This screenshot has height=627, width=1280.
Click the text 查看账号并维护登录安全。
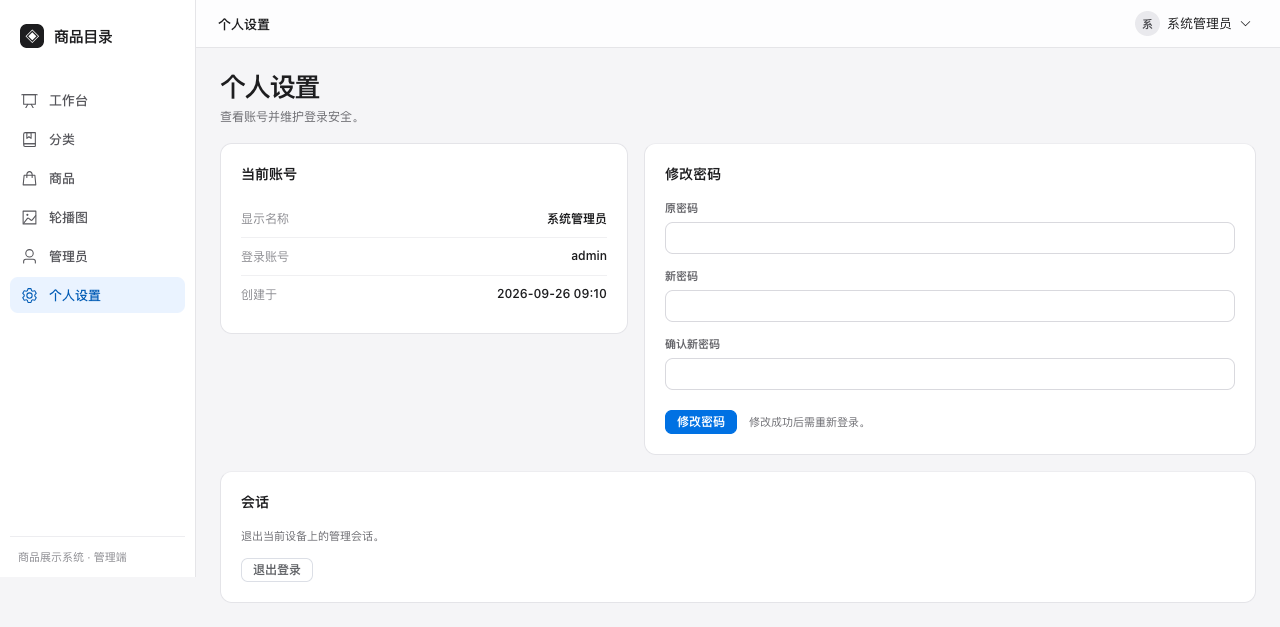[292, 117]
